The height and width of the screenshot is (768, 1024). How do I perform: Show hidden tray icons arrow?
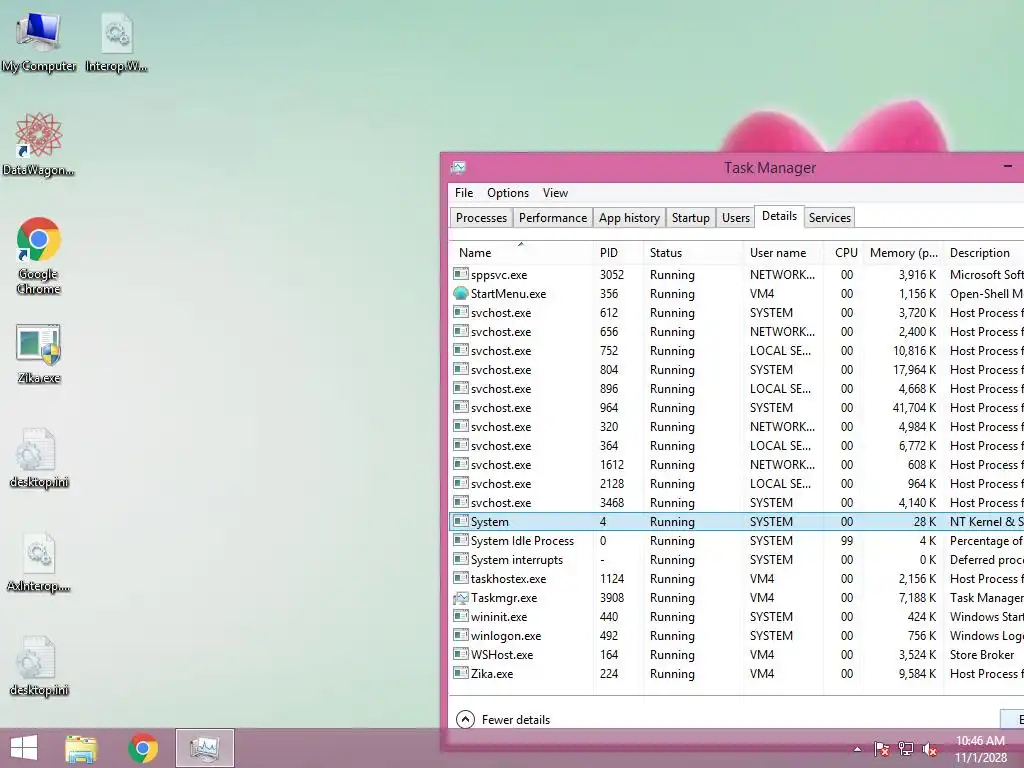point(857,749)
